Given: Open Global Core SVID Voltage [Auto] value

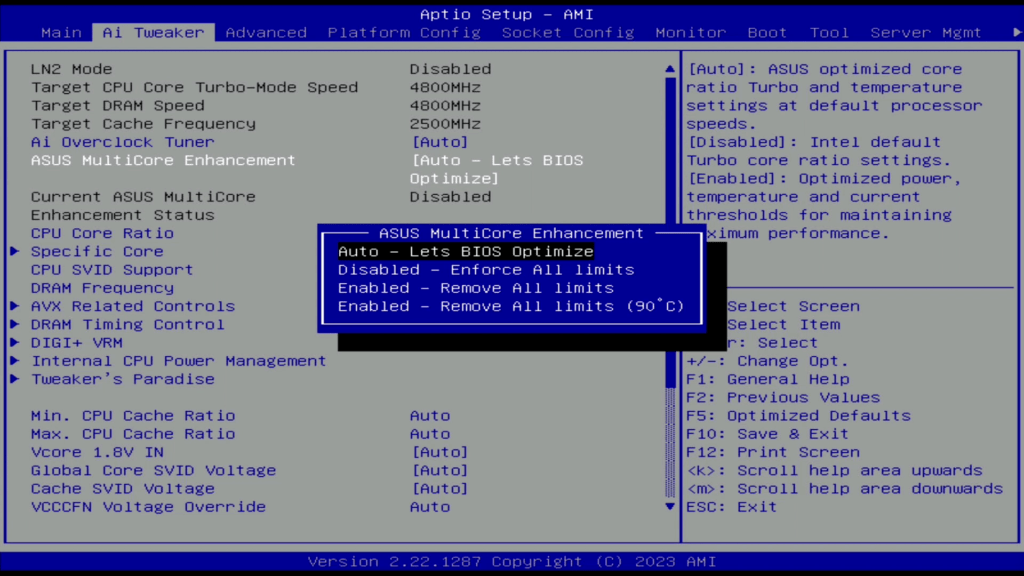Looking at the screenshot, I should [440, 470].
